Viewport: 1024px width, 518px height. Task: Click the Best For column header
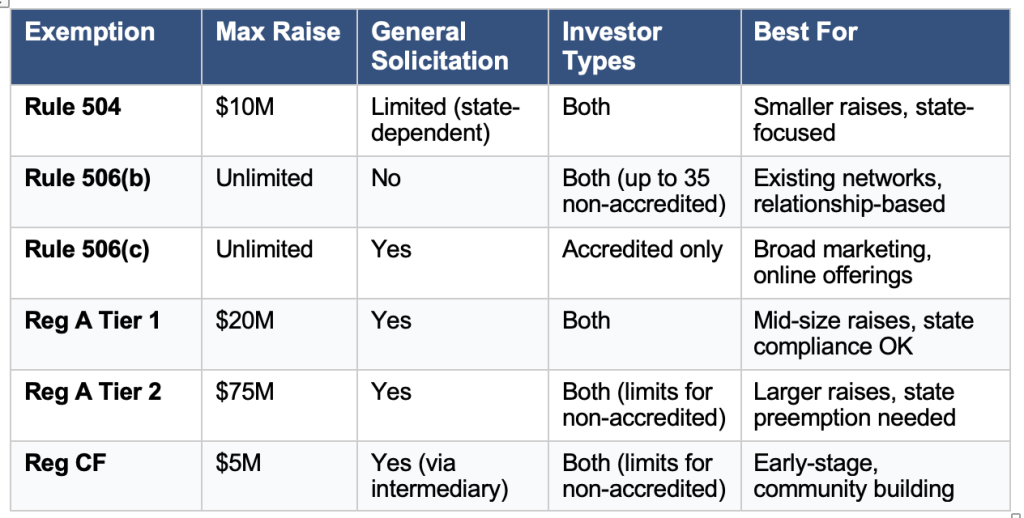tap(806, 32)
